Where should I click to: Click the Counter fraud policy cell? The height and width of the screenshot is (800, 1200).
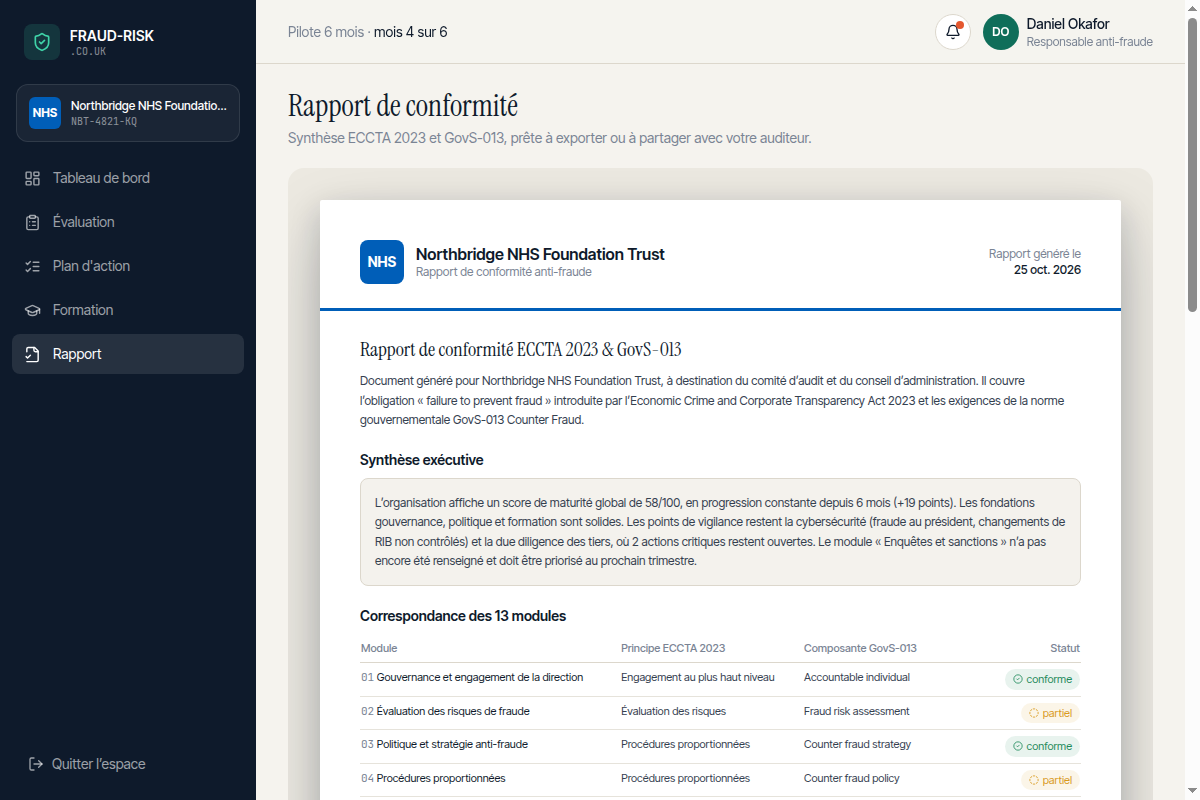click(852, 778)
